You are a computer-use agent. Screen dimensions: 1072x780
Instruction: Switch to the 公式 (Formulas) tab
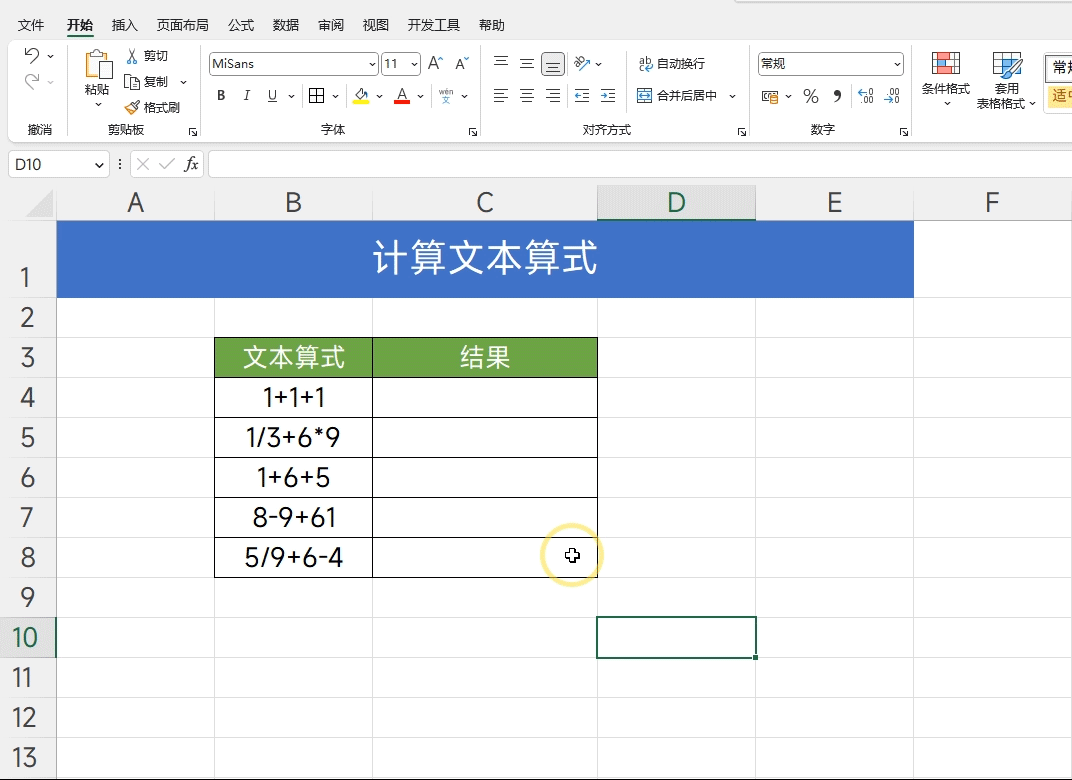click(241, 25)
